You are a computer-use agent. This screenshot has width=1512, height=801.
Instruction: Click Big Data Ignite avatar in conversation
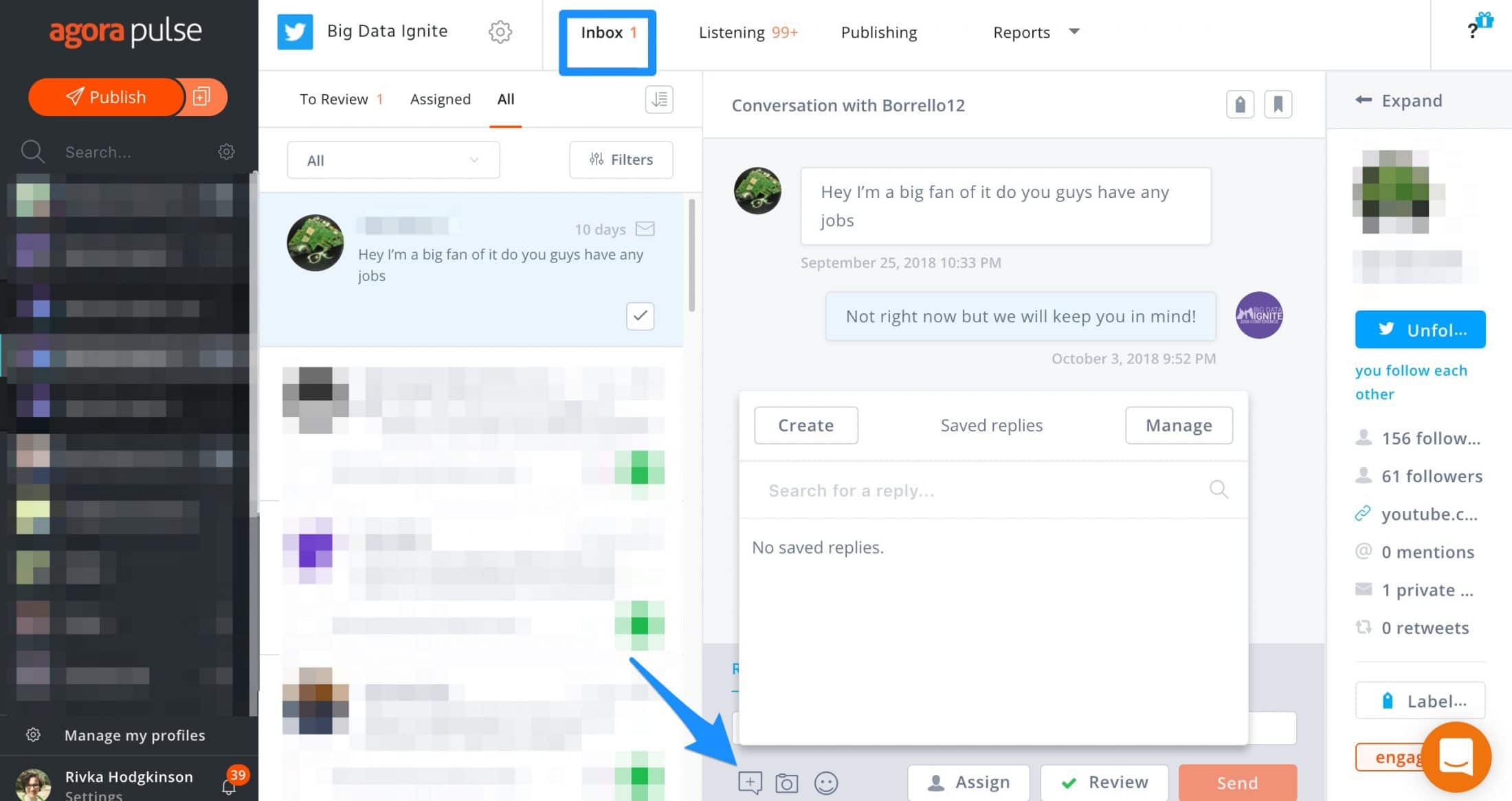(x=1259, y=315)
